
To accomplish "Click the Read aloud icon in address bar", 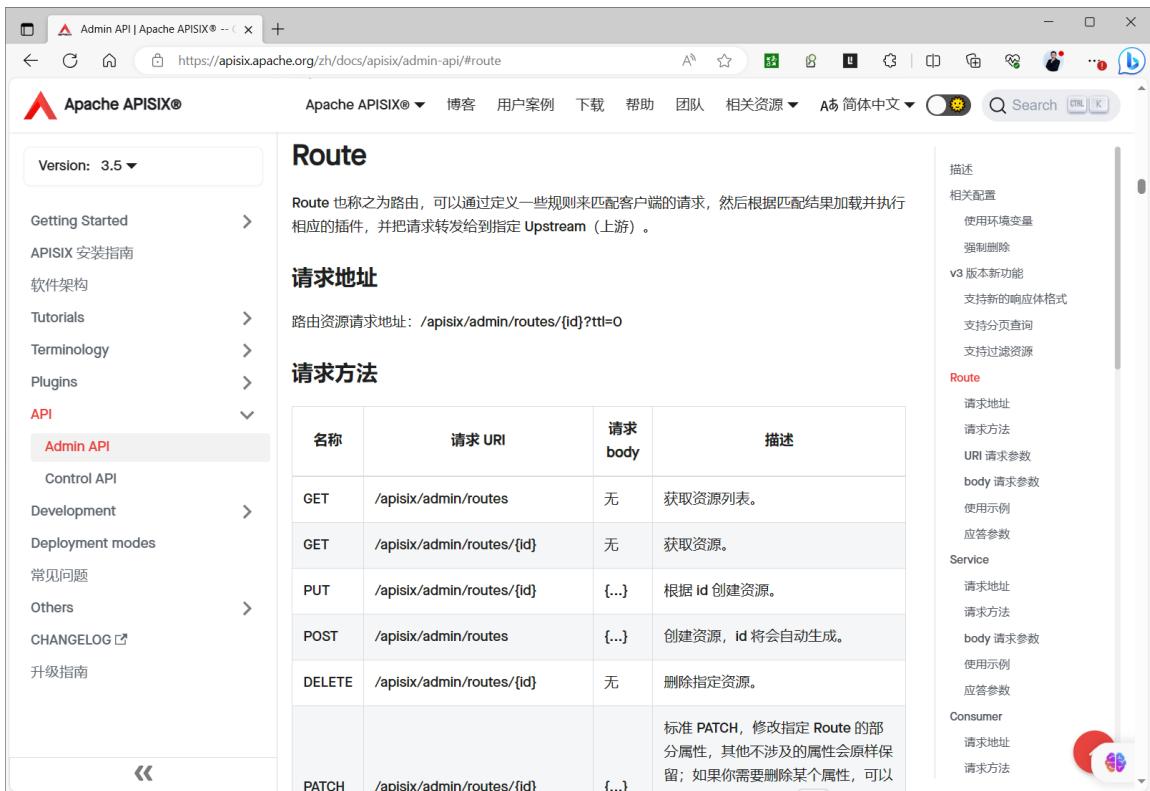I will (x=689, y=61).
